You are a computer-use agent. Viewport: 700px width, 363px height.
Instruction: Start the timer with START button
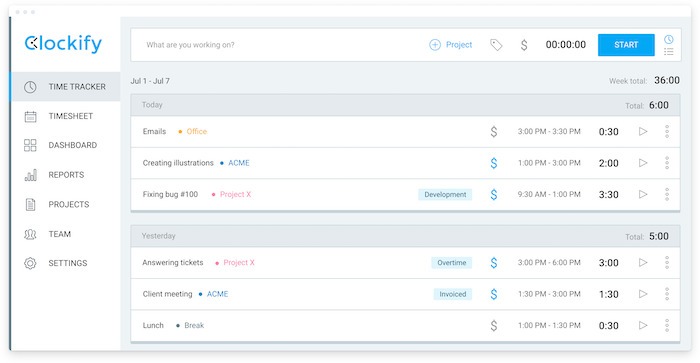pyautogui.click(x=626, y=45)
